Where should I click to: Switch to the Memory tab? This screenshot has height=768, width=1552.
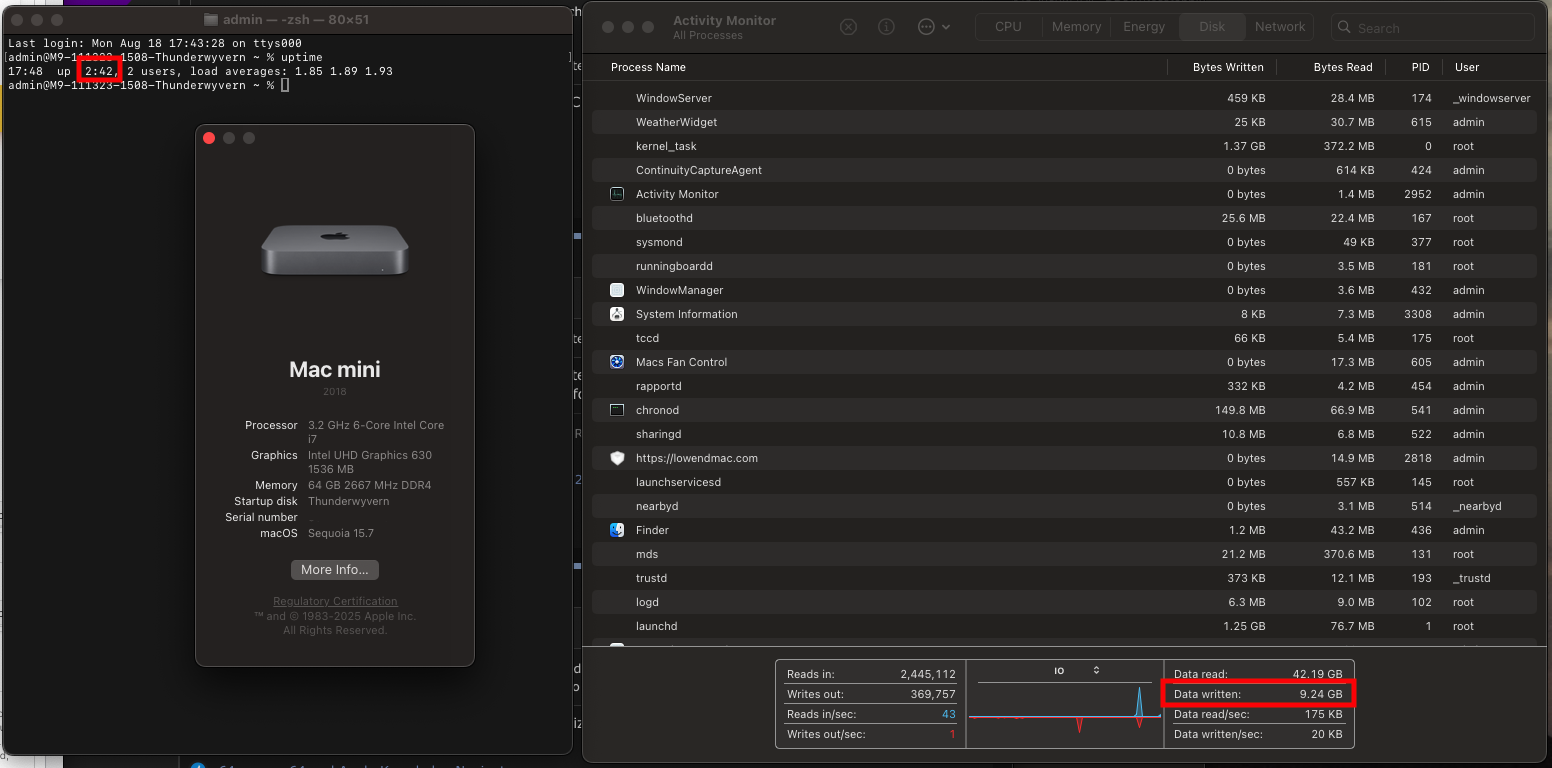click(1076, 27)
